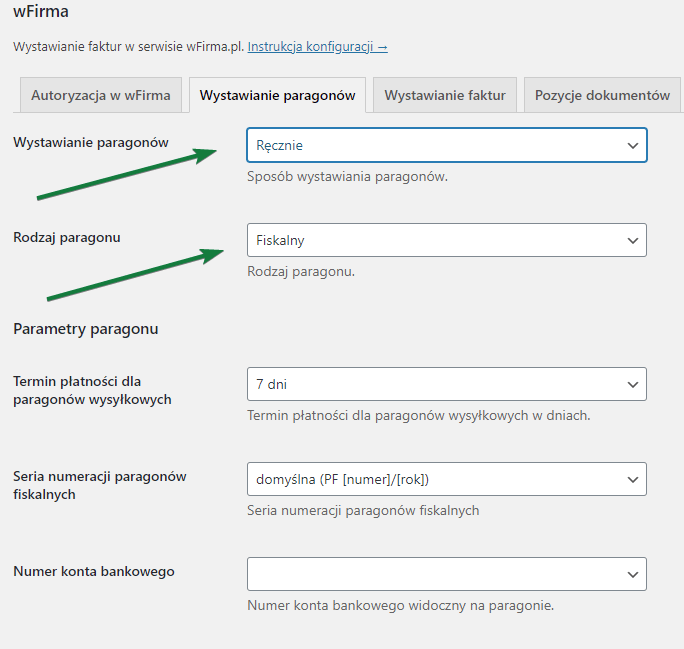Open the Instrukcja konfiguracji link

coord(318,46)
